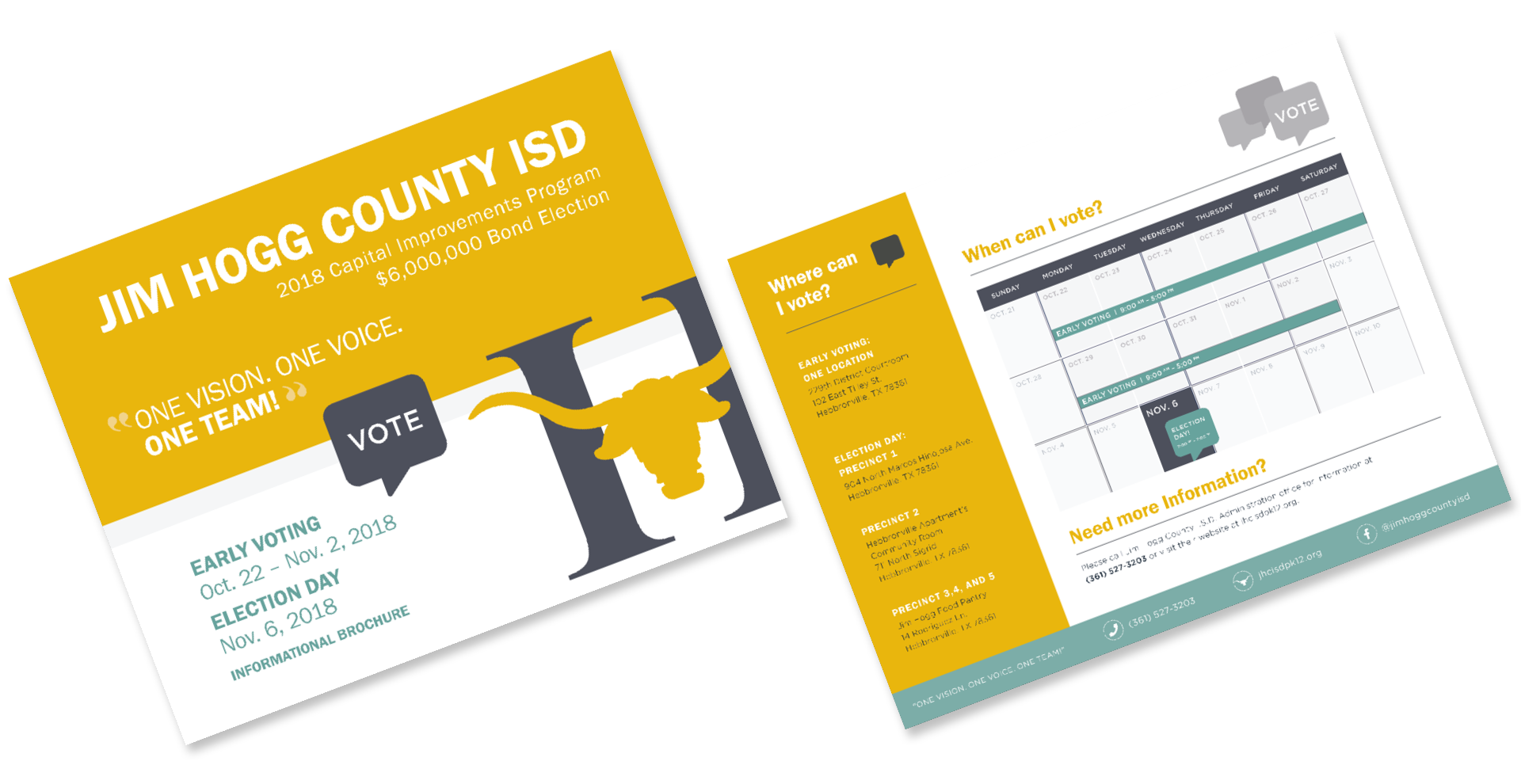
Task: Select the 'Jim Hogg Food Pantry' location line
Action: (941, 609)
